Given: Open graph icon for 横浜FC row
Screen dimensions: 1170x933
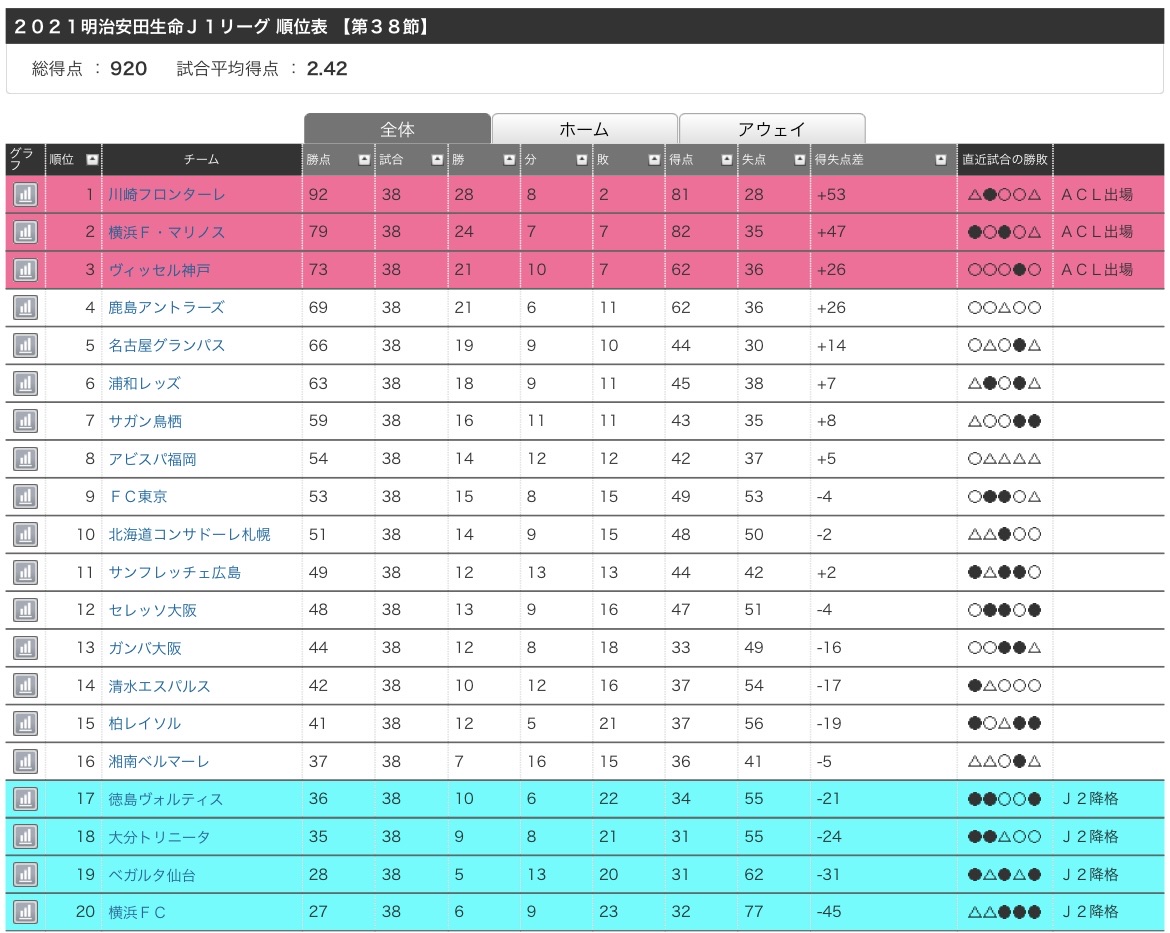Looking at the screenshot, I should 25,912.
